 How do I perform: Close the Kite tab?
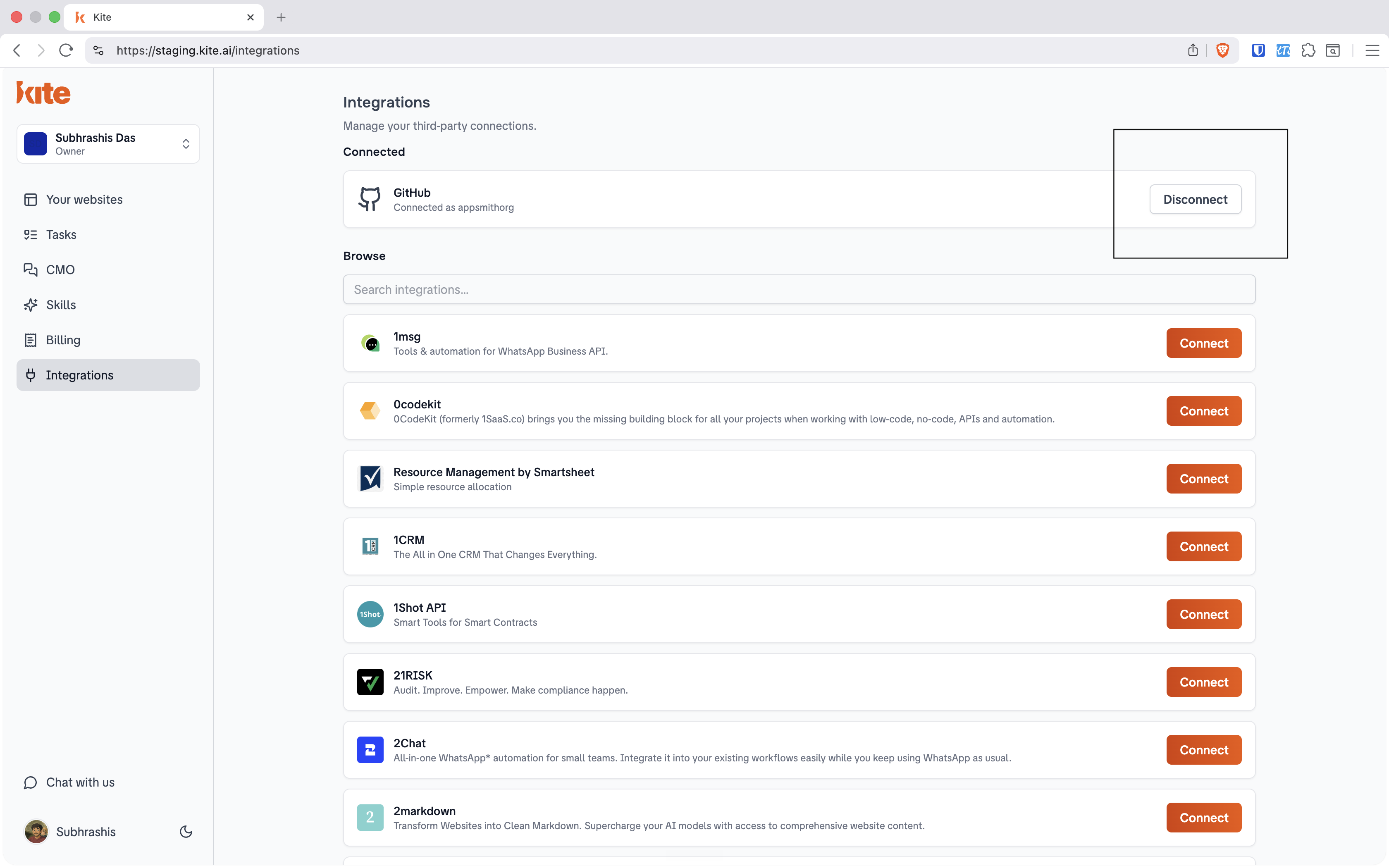coord(250,17)
